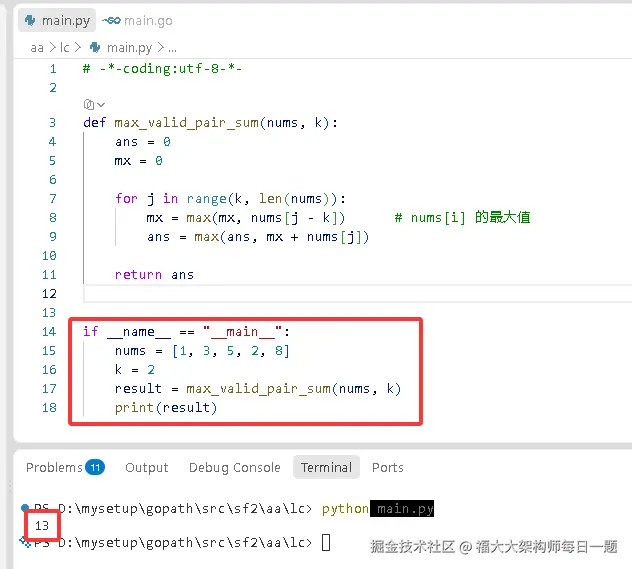
Task: Click 'python' command in the terminal
Action: click(x=345, y=509)
